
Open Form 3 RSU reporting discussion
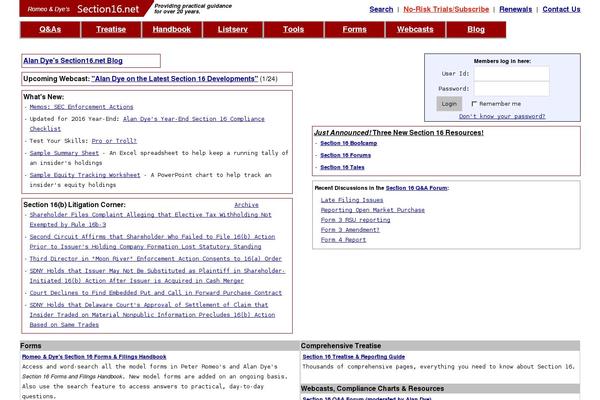355,220
